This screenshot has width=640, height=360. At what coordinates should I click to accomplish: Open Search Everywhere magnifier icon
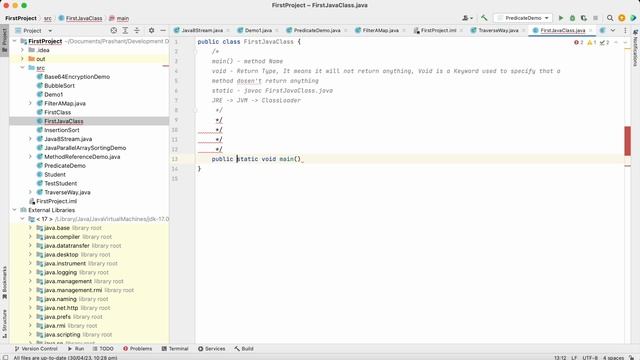point(610,18)
